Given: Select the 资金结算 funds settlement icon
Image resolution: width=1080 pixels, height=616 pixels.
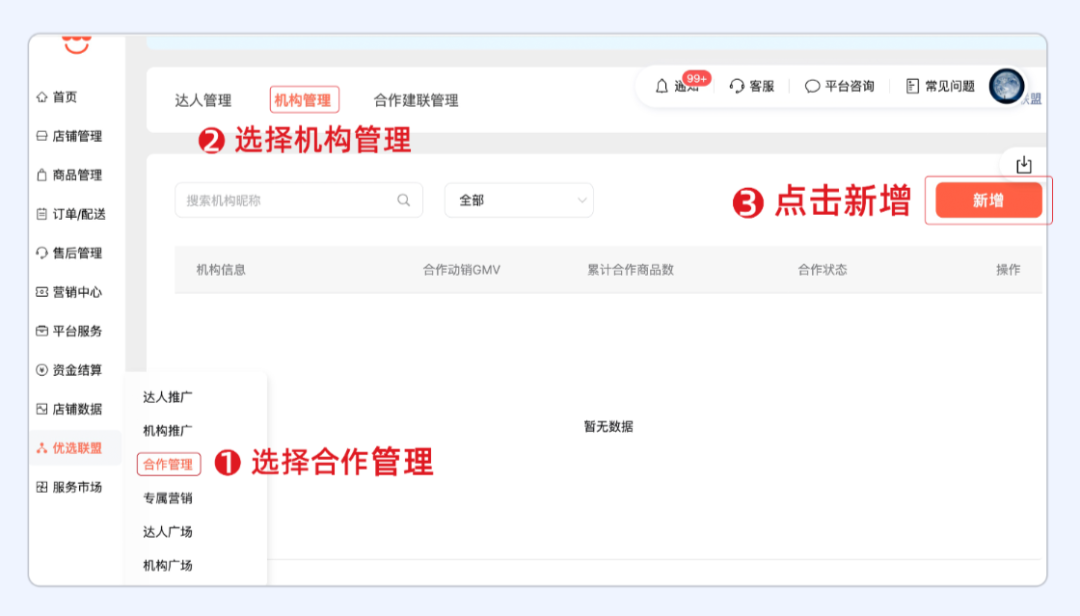Looking at the screenshot, I should 40,370.
